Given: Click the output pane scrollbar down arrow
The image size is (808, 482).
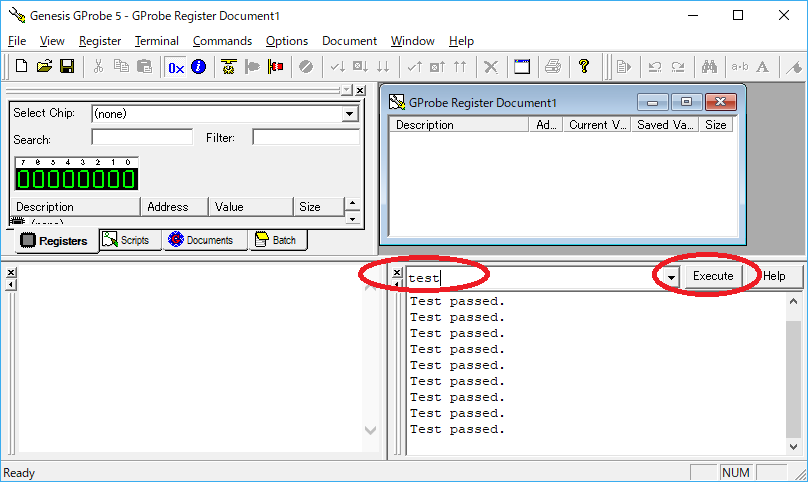Looking at the screenshot, I should tap(794, 446).
